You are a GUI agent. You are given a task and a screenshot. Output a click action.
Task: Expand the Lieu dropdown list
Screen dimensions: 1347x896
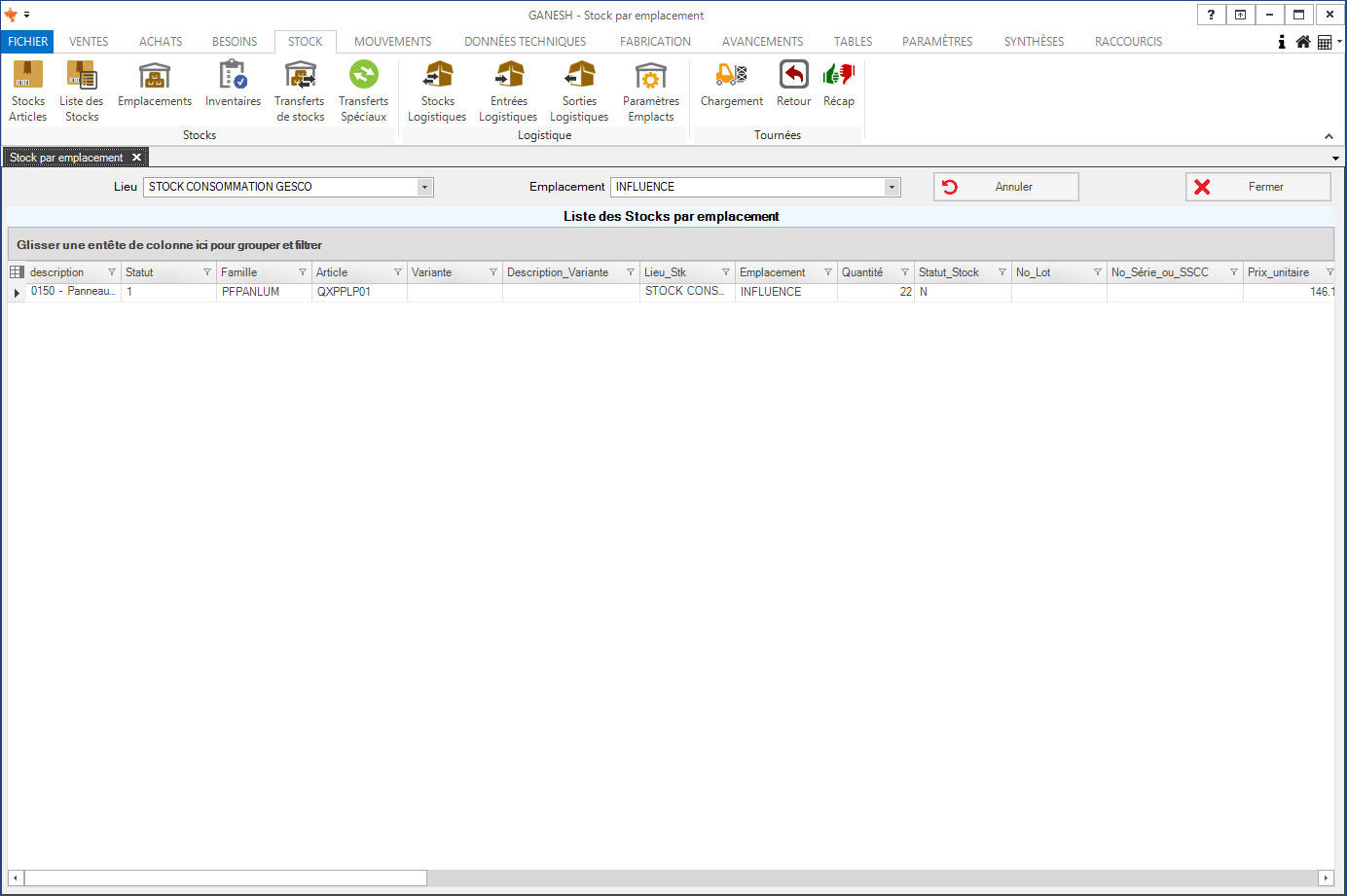(424, 187)
